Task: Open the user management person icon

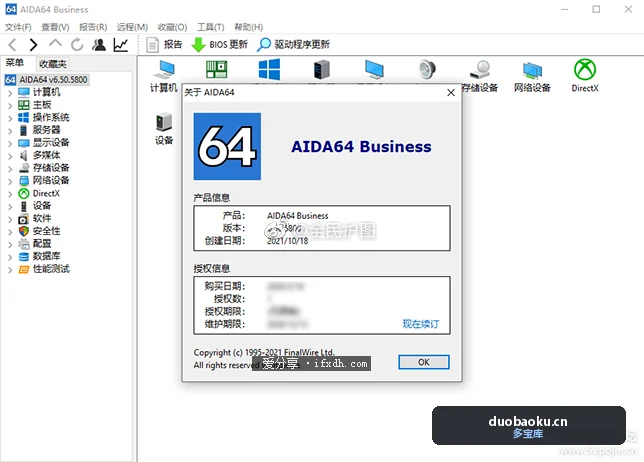Action: pyautogui.click(x=99, y=44)
